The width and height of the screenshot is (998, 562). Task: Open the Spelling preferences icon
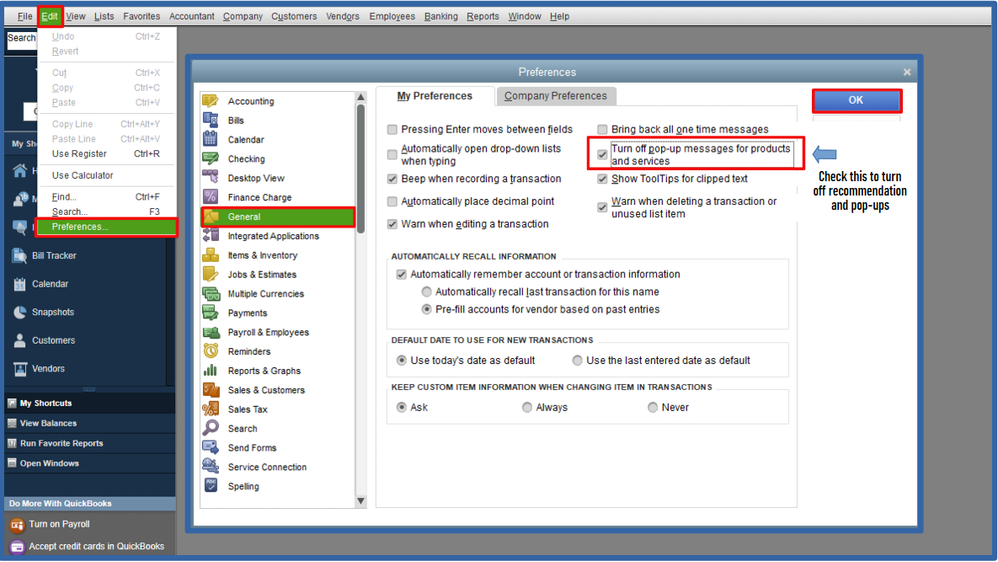(x=211, y=486)
